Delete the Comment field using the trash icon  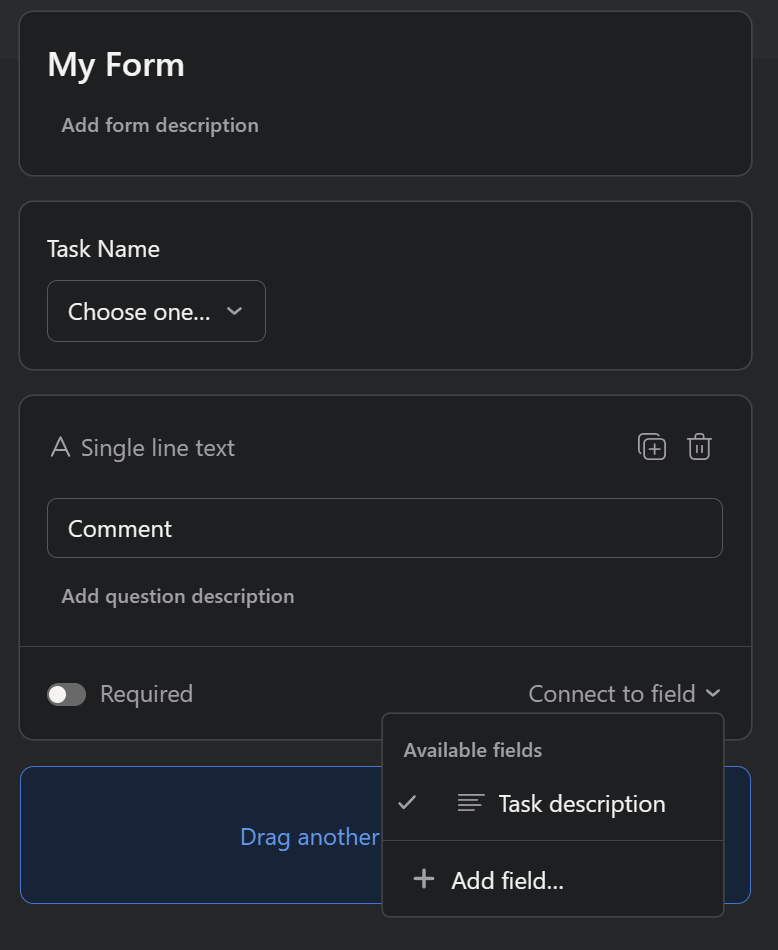pos(699,447)
